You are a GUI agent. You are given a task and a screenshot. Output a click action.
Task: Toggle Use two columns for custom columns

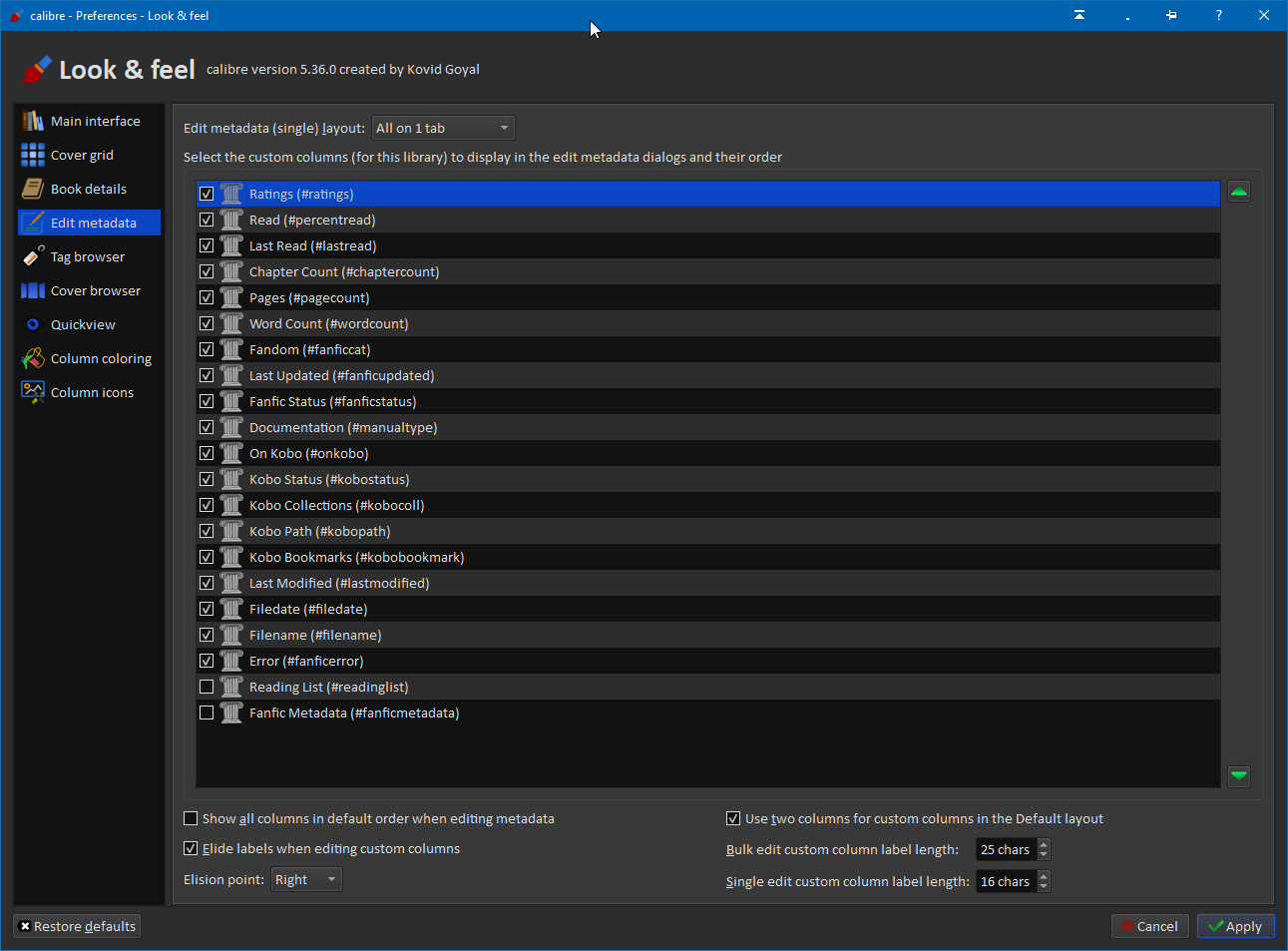pyautogui.click(x=733, y=818)
